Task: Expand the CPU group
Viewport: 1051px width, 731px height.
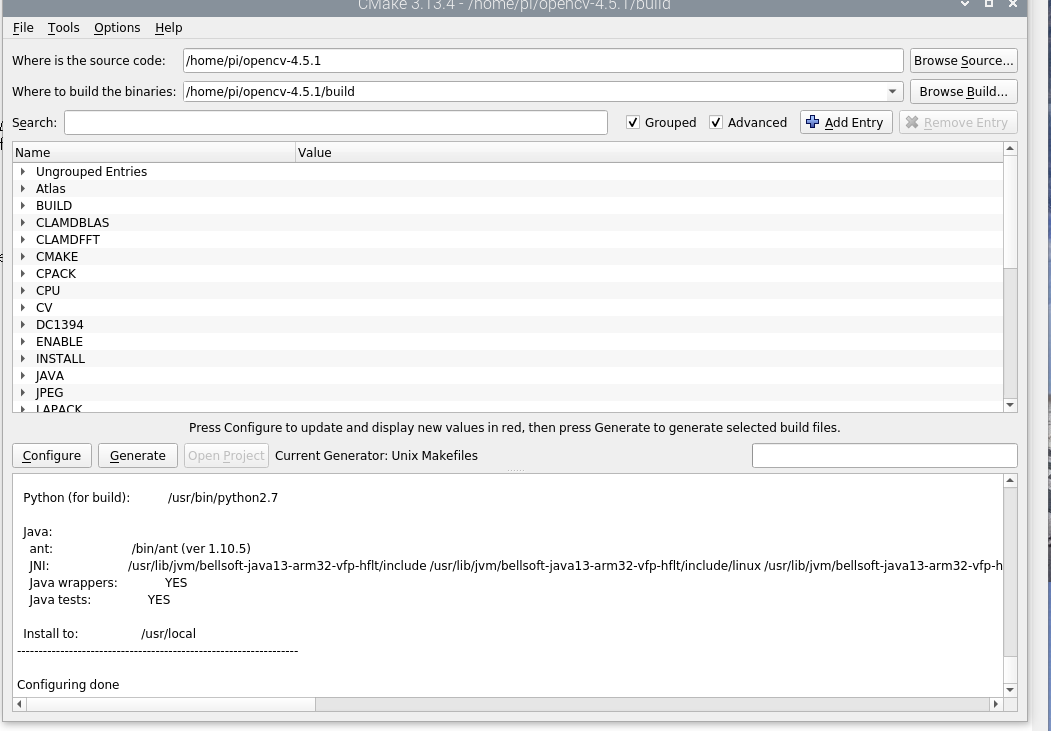Action: tap(23, 290)
